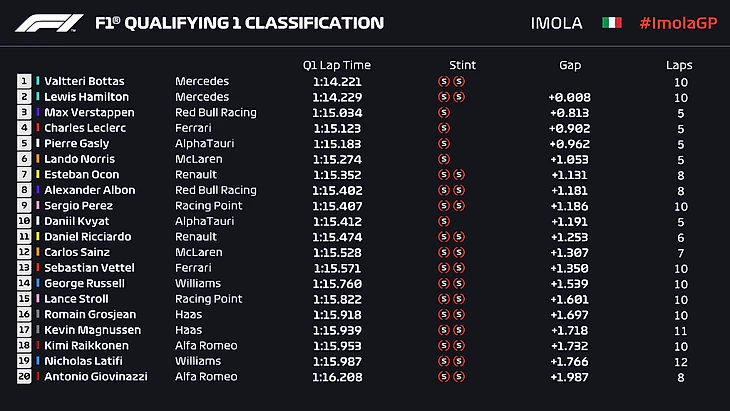Viewport: 730px width, 411px height.
Task: Click the Laps column header
Action: click(679, 65)
